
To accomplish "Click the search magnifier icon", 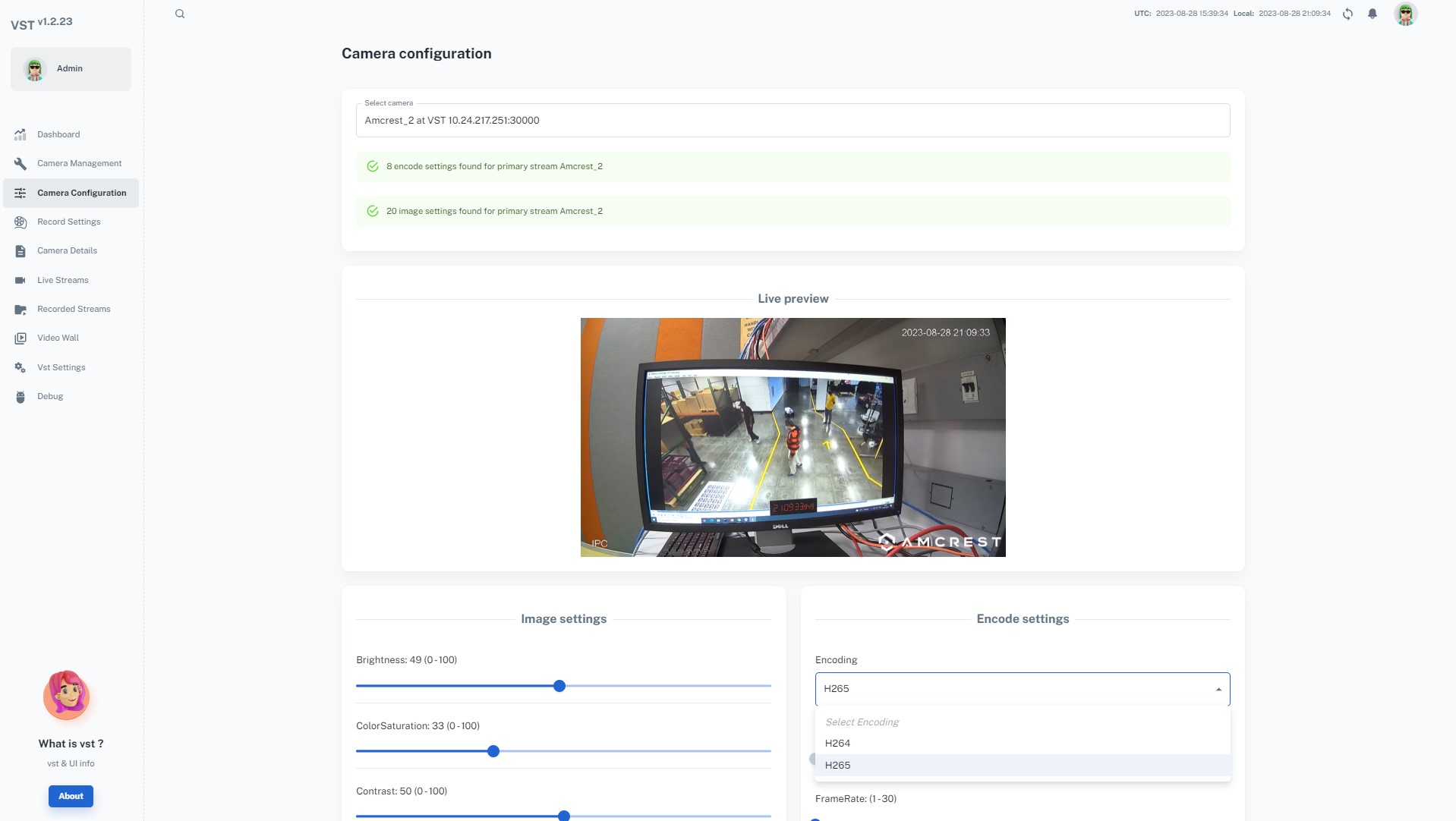I will [180, 14].
